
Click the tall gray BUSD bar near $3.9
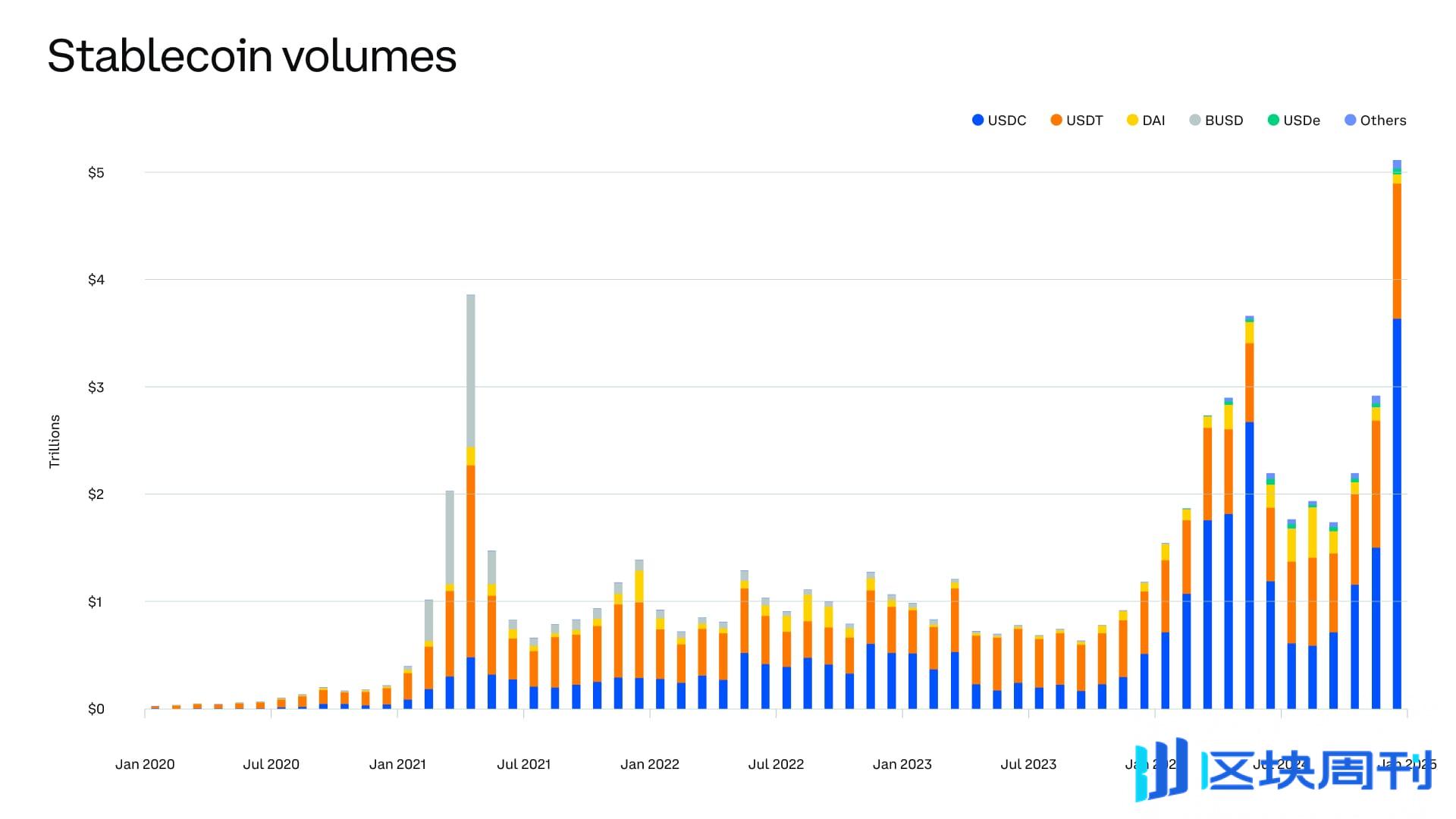(x=471, y=371)
